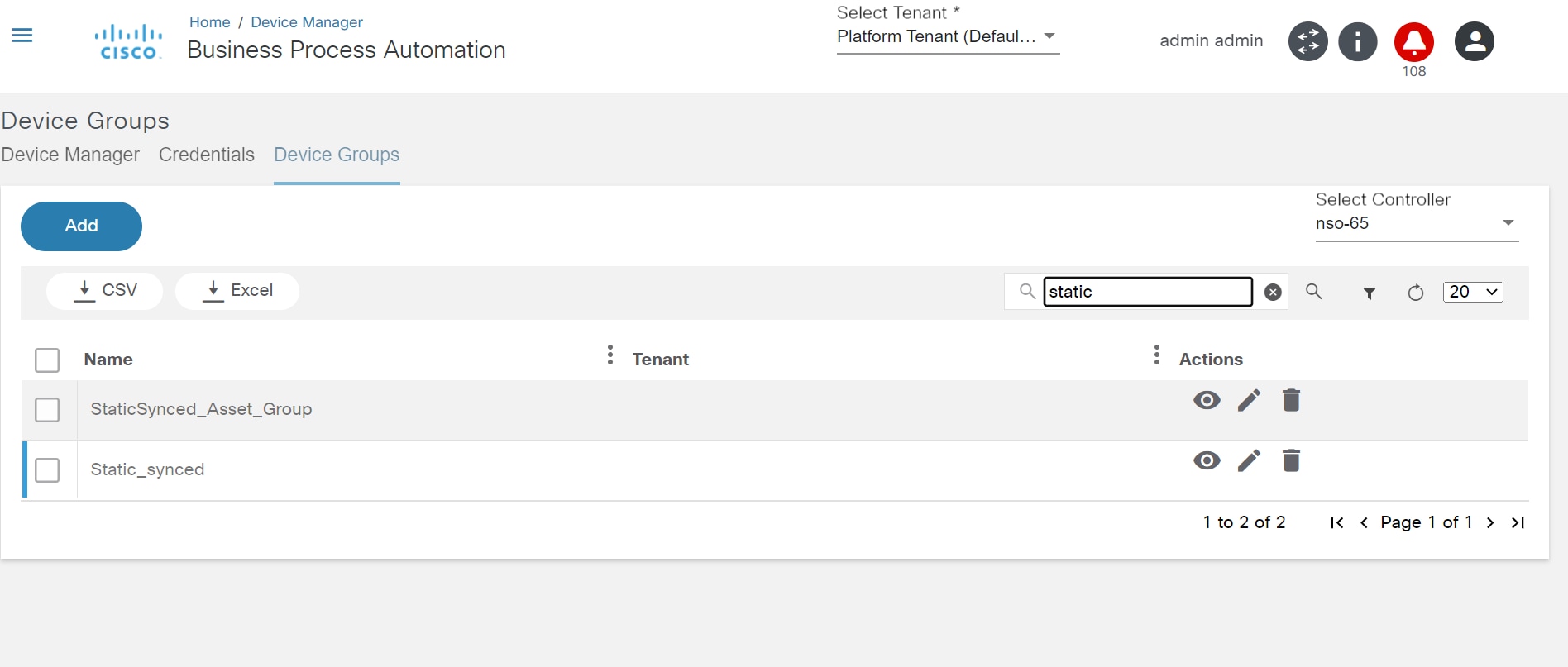1568x667 pixels.
Task: Click the filter funnel icon
Action: [1370, 293]
